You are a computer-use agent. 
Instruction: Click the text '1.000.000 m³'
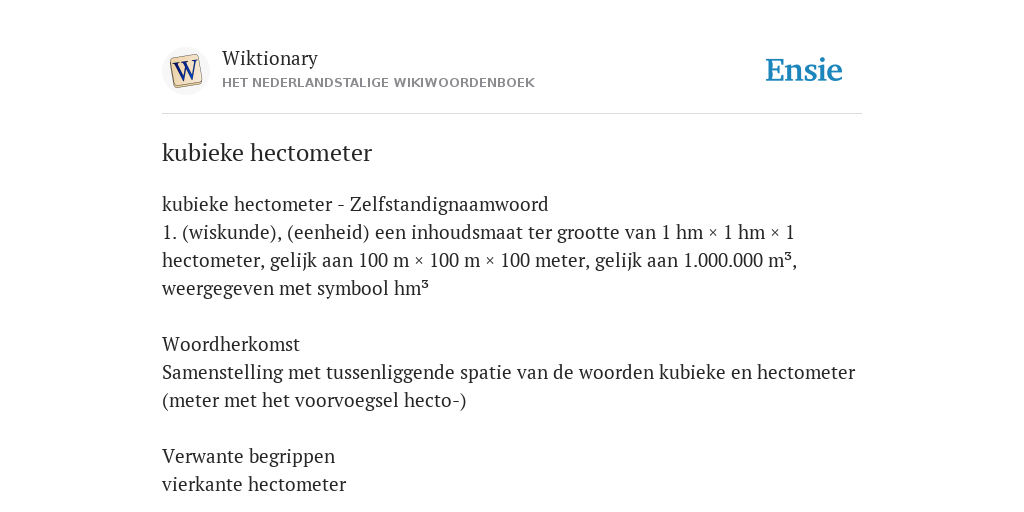pos(737,261)
